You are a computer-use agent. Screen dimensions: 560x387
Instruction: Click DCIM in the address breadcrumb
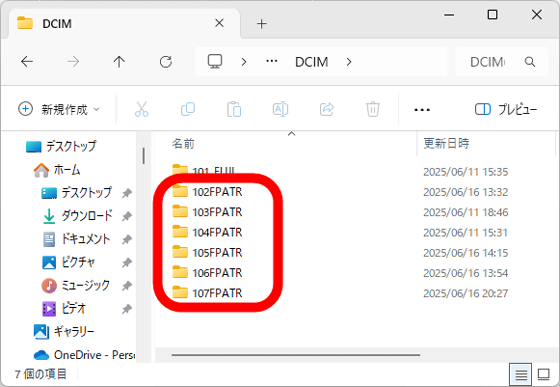click(x=311, y=62)
